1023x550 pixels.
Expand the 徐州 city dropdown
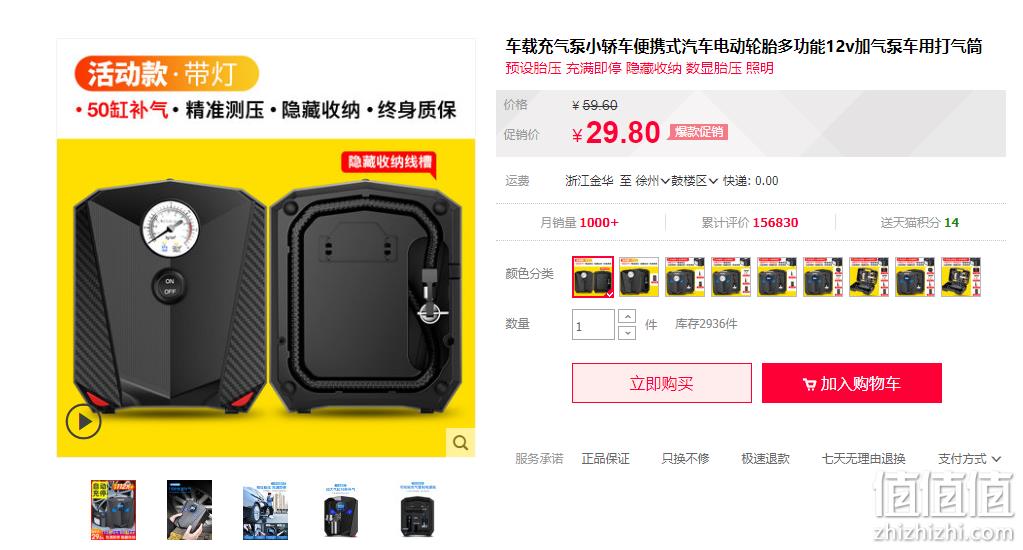652,181
